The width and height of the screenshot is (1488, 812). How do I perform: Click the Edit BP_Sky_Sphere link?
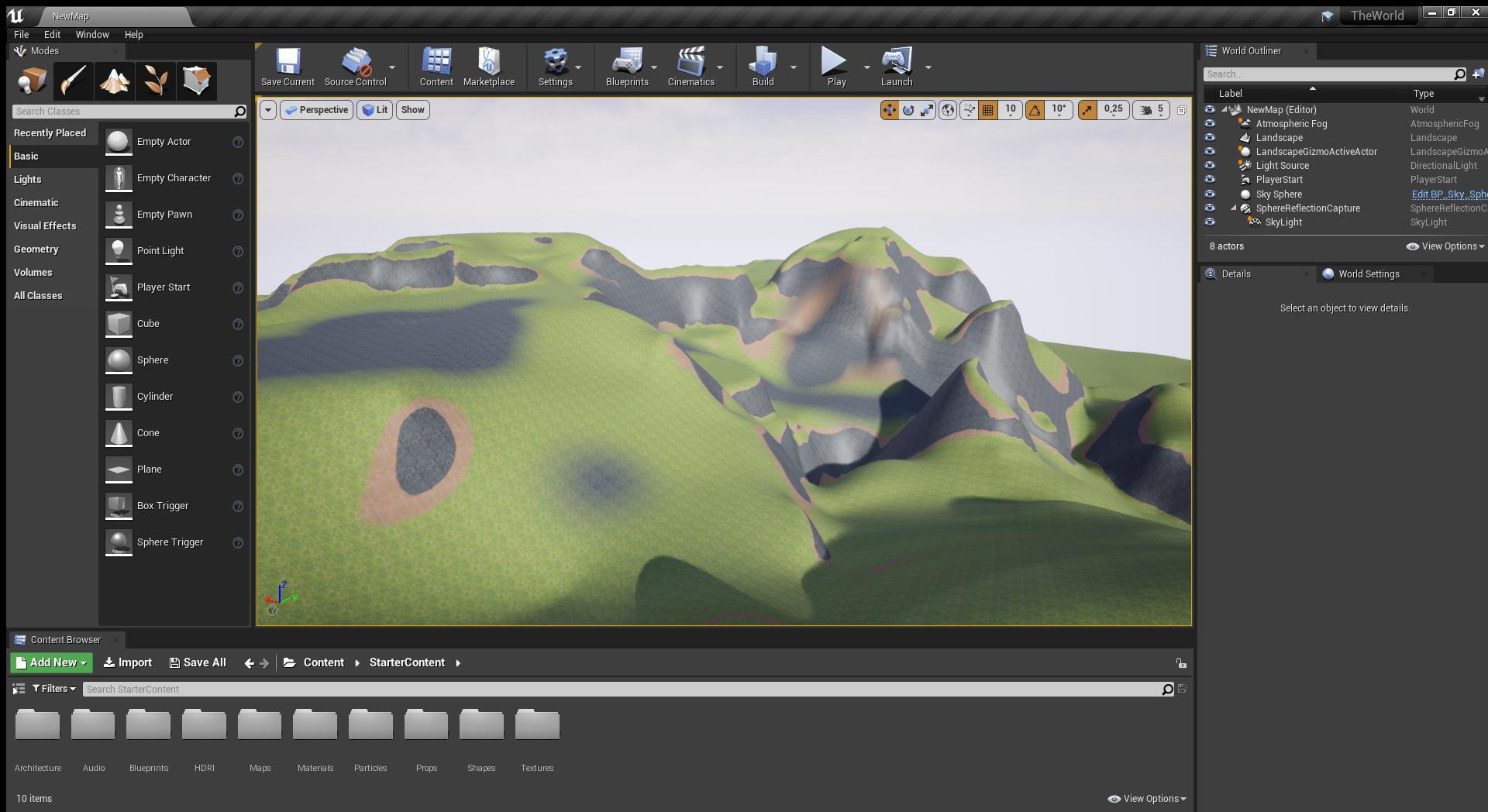tap(1448, 194)
